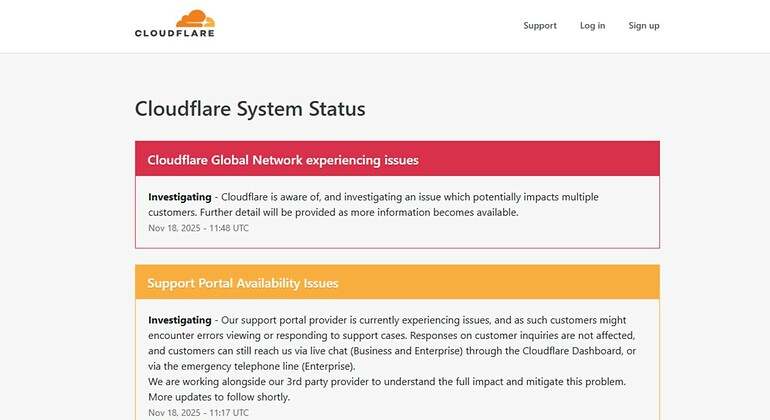Click the Nov 18, 2025 11:48 UTC timestamp
The image size is (770, 420).
coord(198,228)
